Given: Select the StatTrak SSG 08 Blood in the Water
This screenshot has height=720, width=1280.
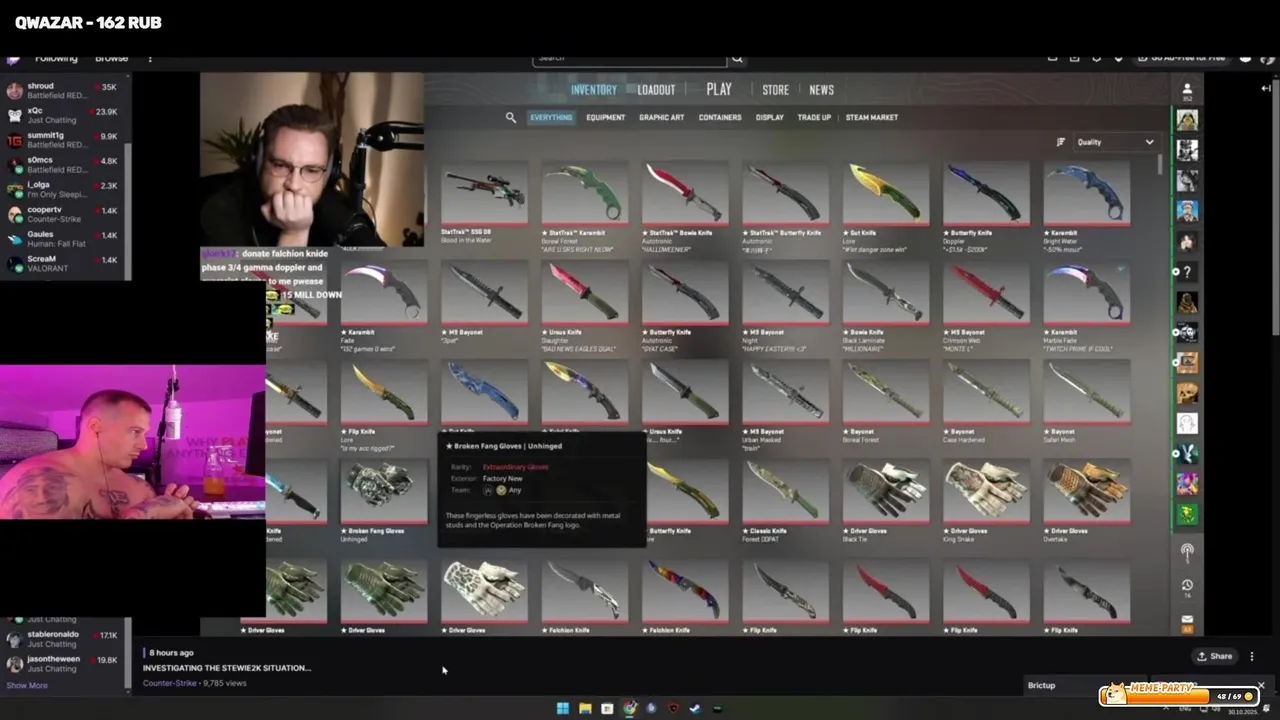Looking at the screenshot, I should tap(484, 204).
